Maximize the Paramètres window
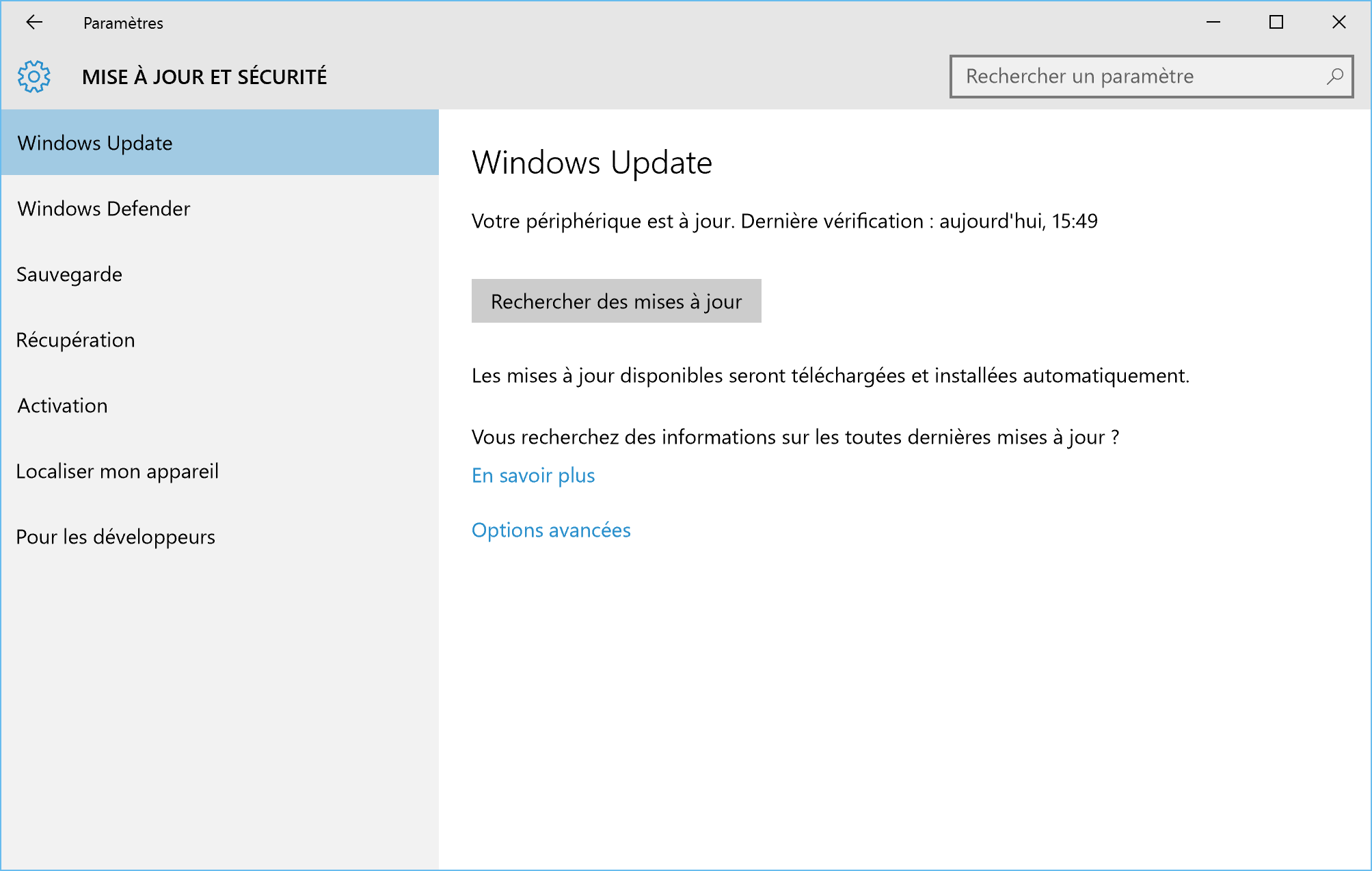 tap(1276, 23)
